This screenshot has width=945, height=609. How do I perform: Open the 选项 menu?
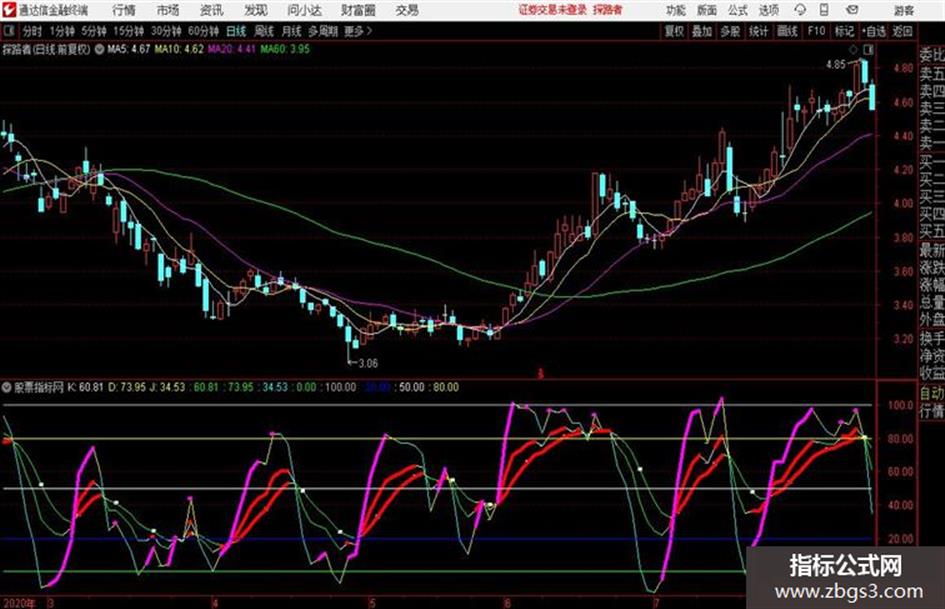point(769,10)
